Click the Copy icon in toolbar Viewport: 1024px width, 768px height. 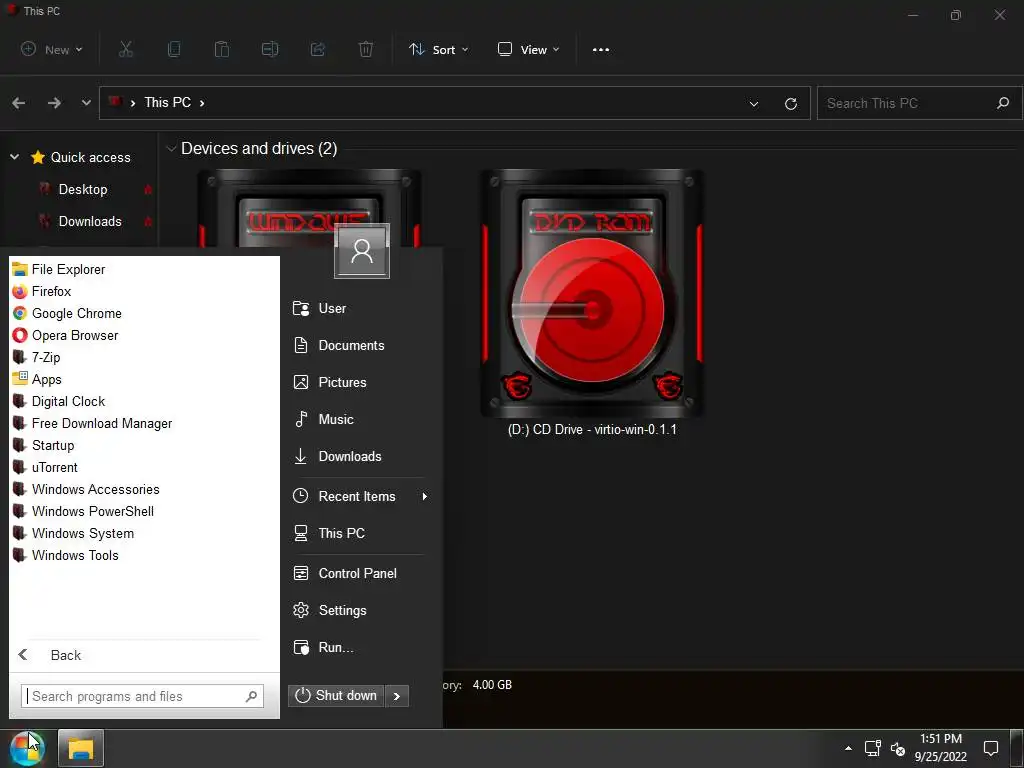click(174, 49)
